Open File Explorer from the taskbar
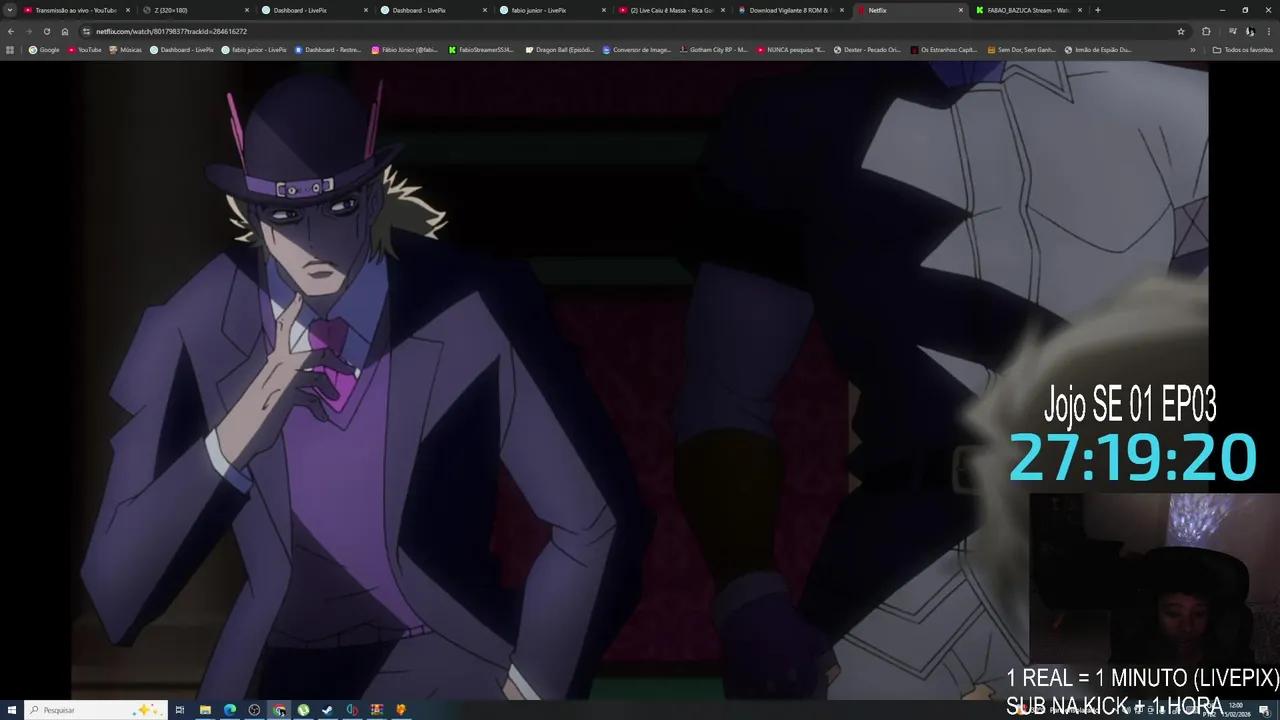The image size is (1280, 720). (x=205, y=710)
